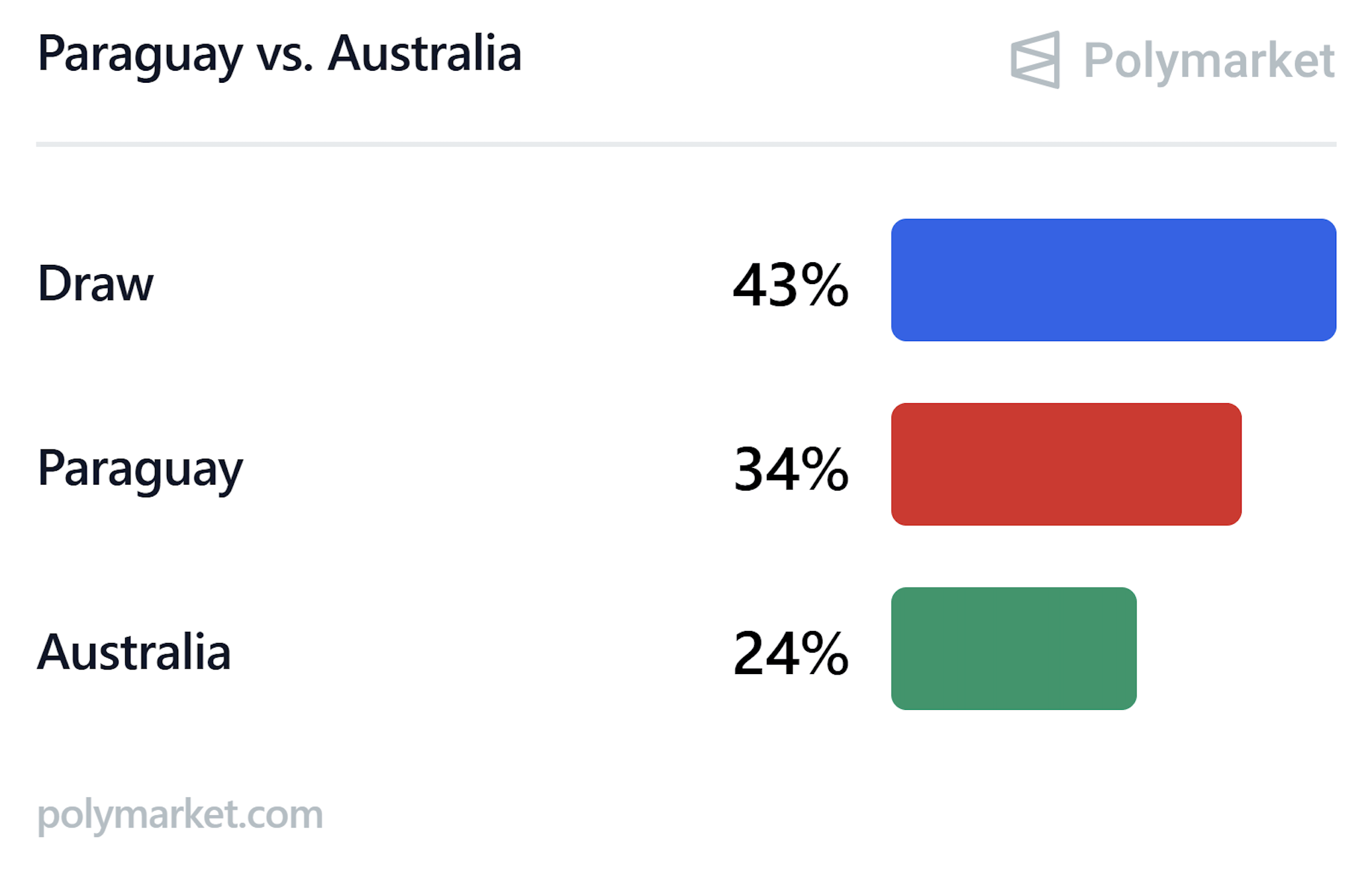The image size is (1372, 874).
Task: Click the Polymarket logo icon
Action: (x=1035, y=60)
